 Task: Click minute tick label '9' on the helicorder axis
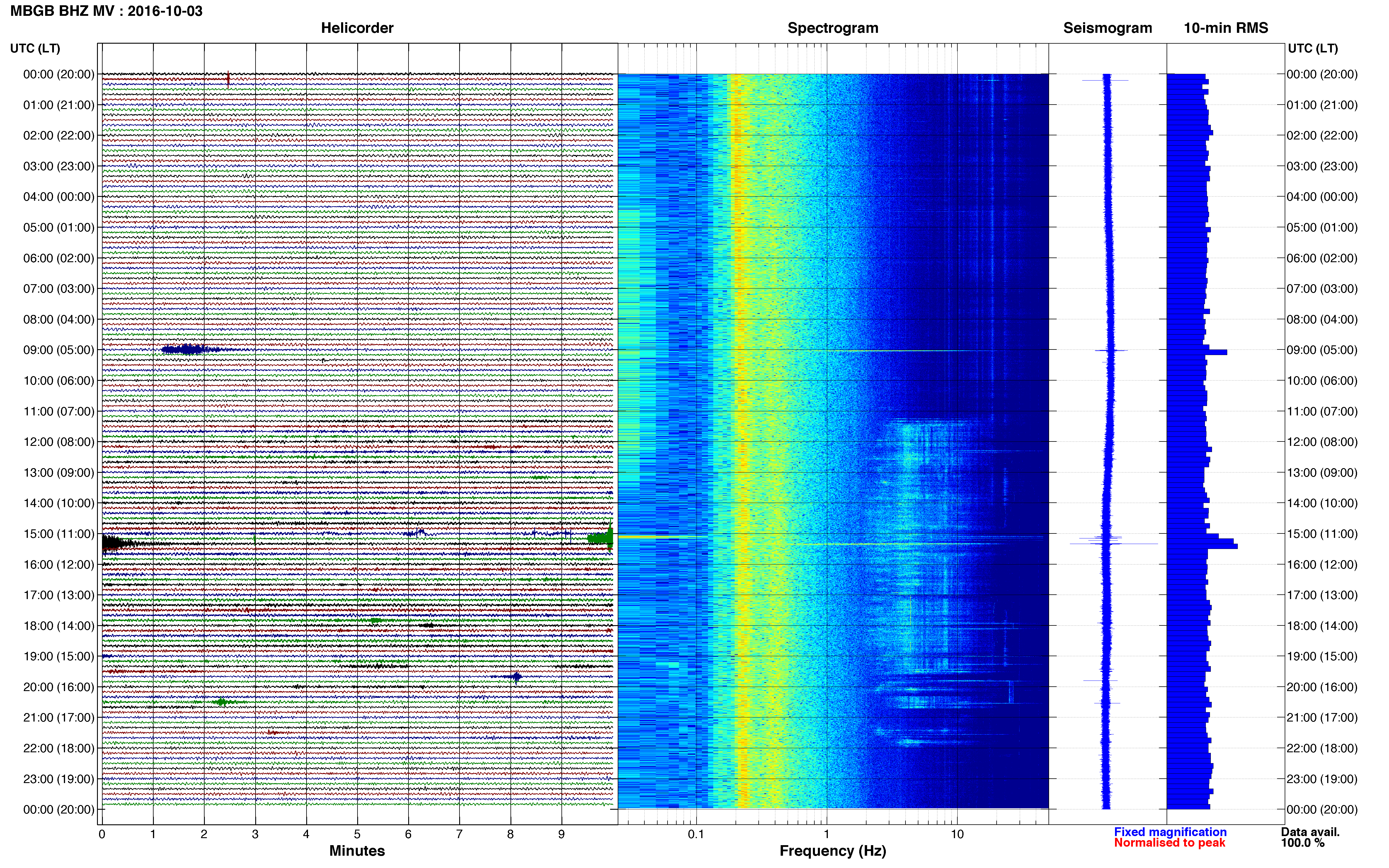[x=561, y=835]
